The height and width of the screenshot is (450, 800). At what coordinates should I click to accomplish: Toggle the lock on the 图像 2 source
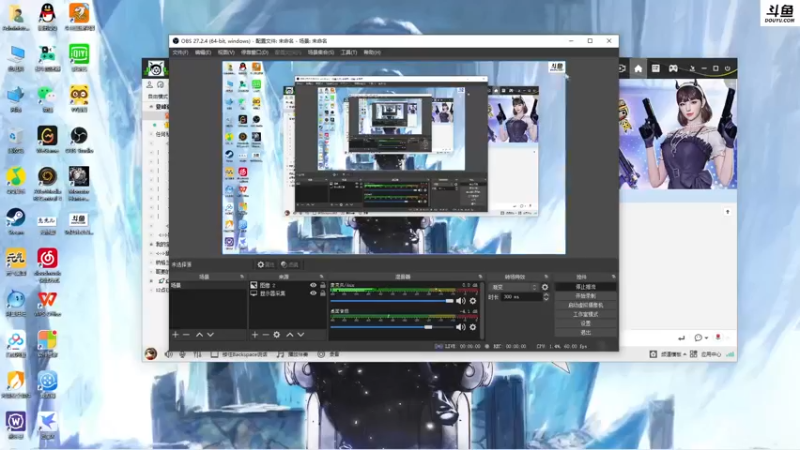point(322,286)
